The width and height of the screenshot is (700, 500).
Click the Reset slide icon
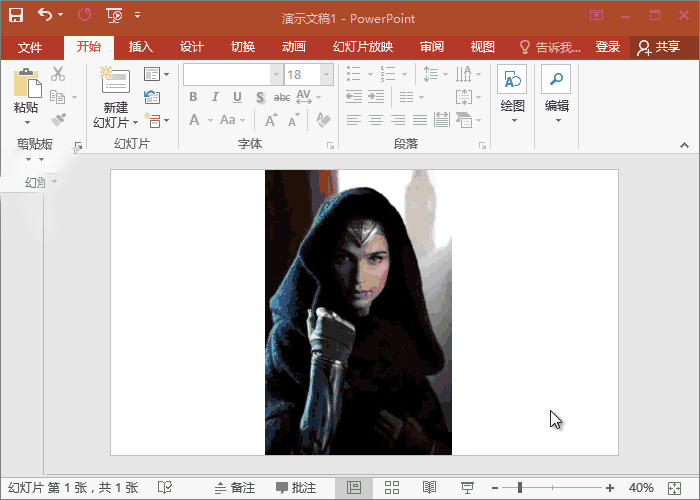pyautogui.click(x=152, y=97)
